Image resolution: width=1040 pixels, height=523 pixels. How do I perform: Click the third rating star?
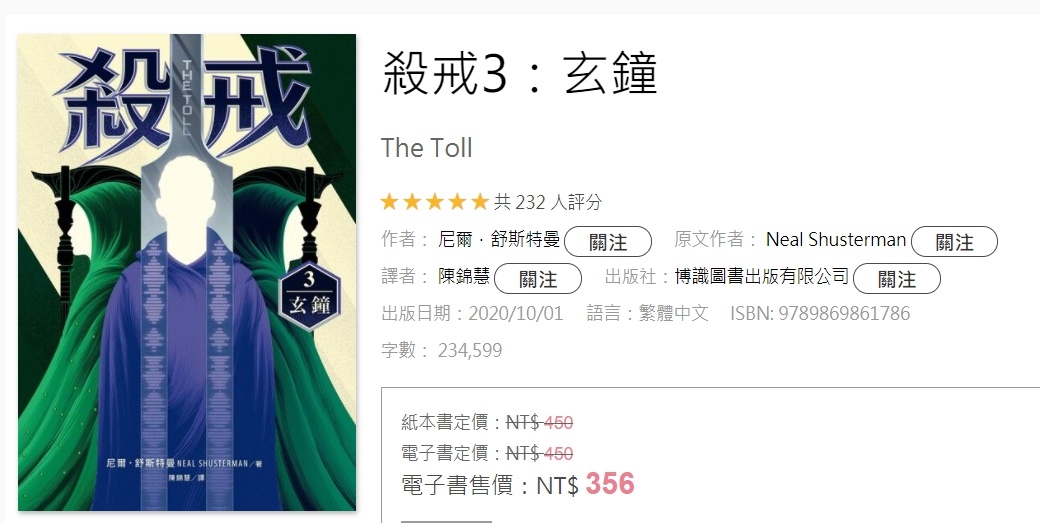tap(434, 202)
